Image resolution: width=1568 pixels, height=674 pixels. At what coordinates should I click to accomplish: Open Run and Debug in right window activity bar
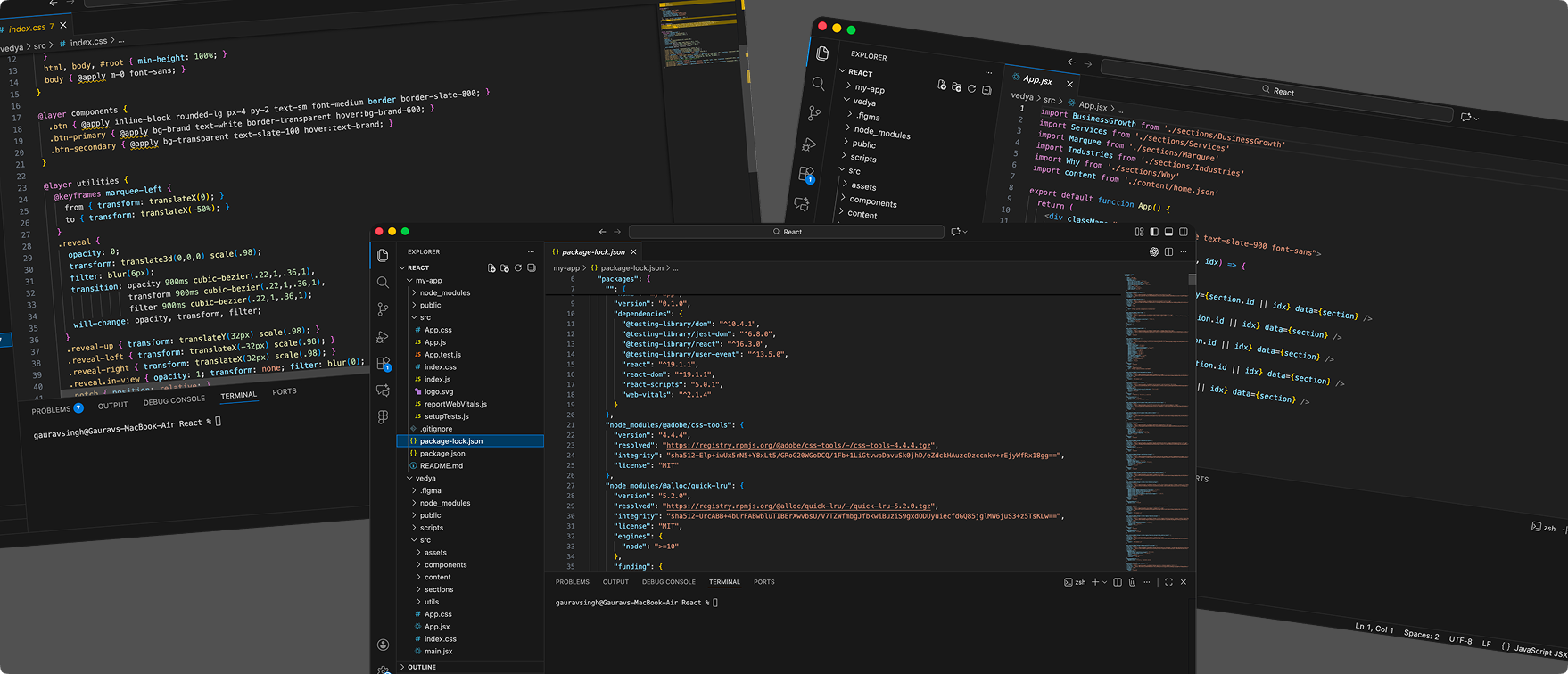coord(810,144)
